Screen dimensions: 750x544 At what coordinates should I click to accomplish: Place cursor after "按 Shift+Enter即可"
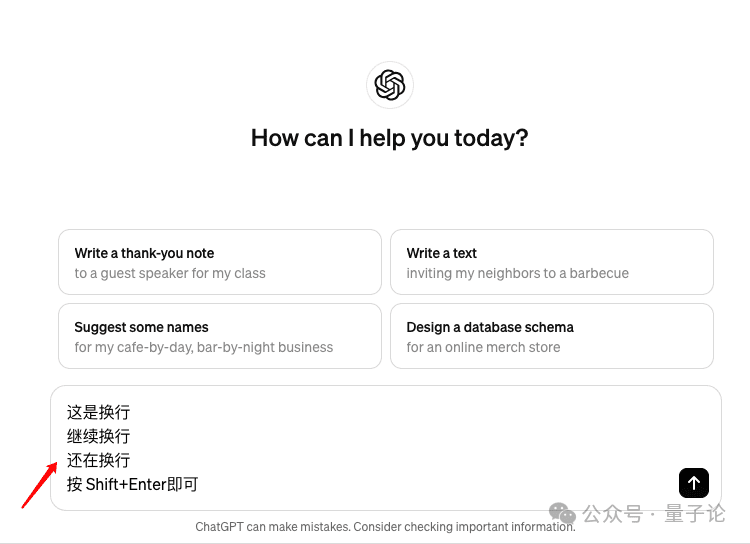click(x=199, y=484)
